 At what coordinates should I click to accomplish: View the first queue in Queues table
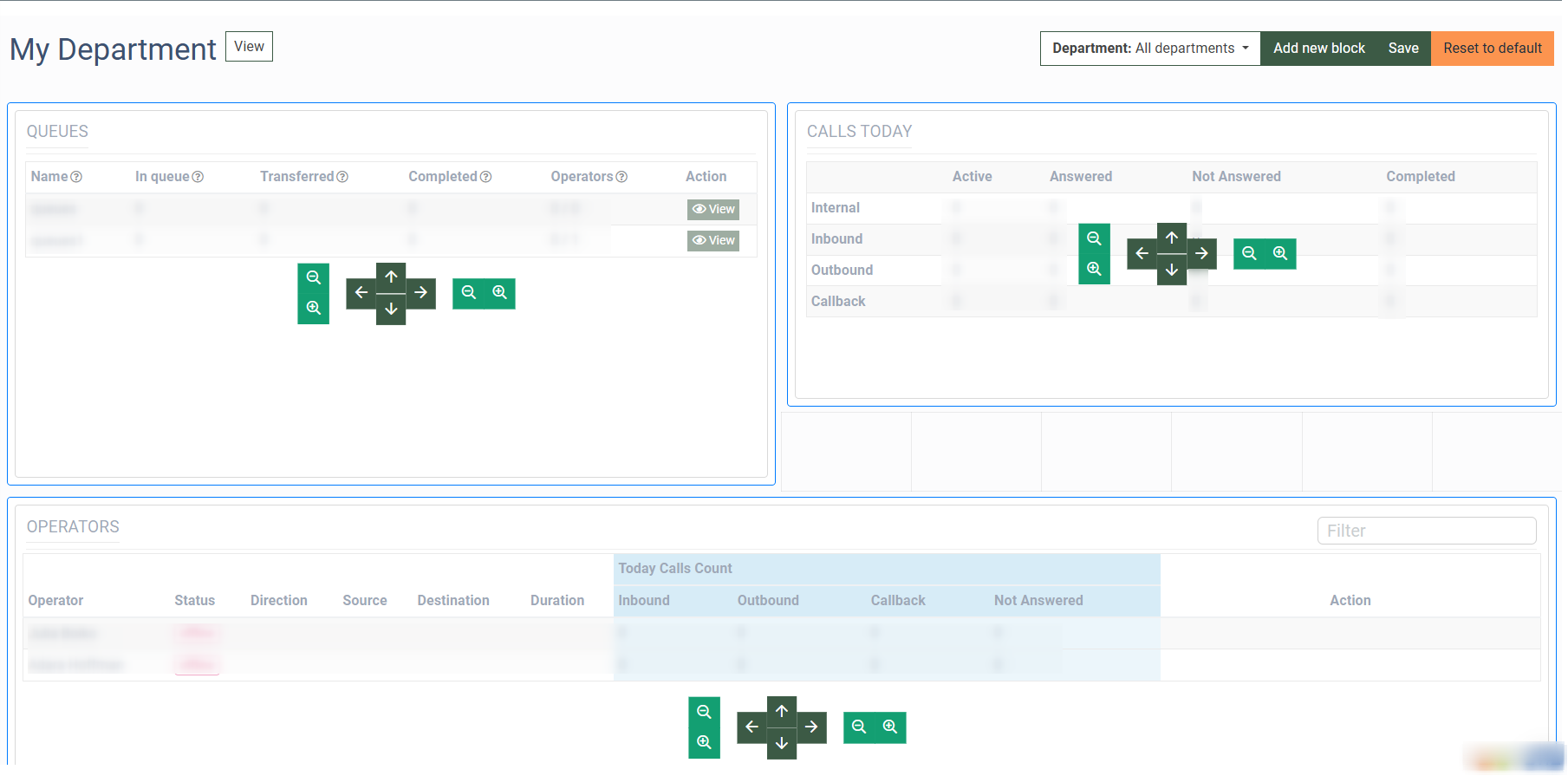[x=713, y=209]
